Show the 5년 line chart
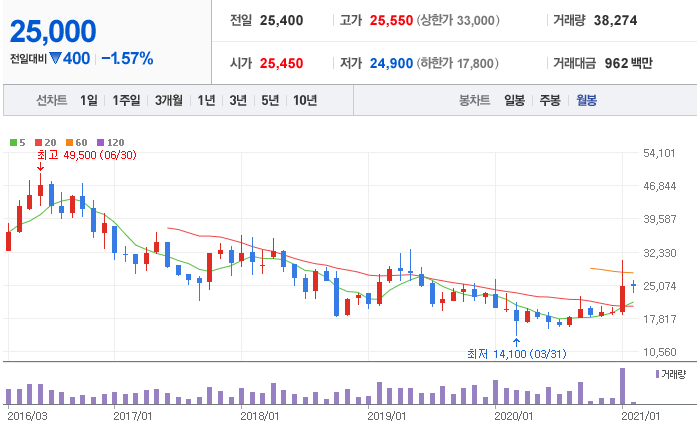Viewport: 697px width, 433px height. coord(270,100)
